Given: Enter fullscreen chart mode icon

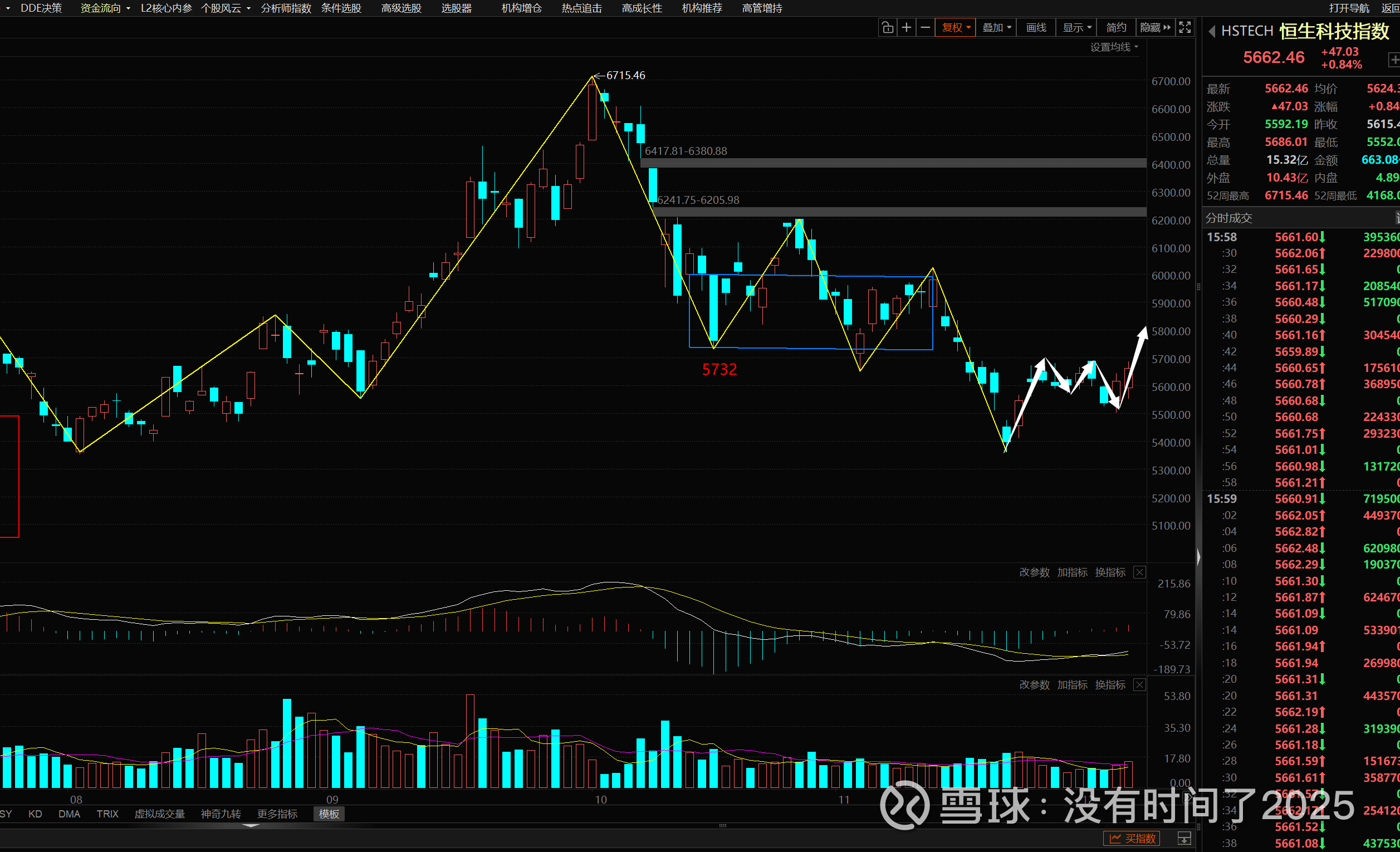Looking at the screenshot, I should coord(1185,27).
